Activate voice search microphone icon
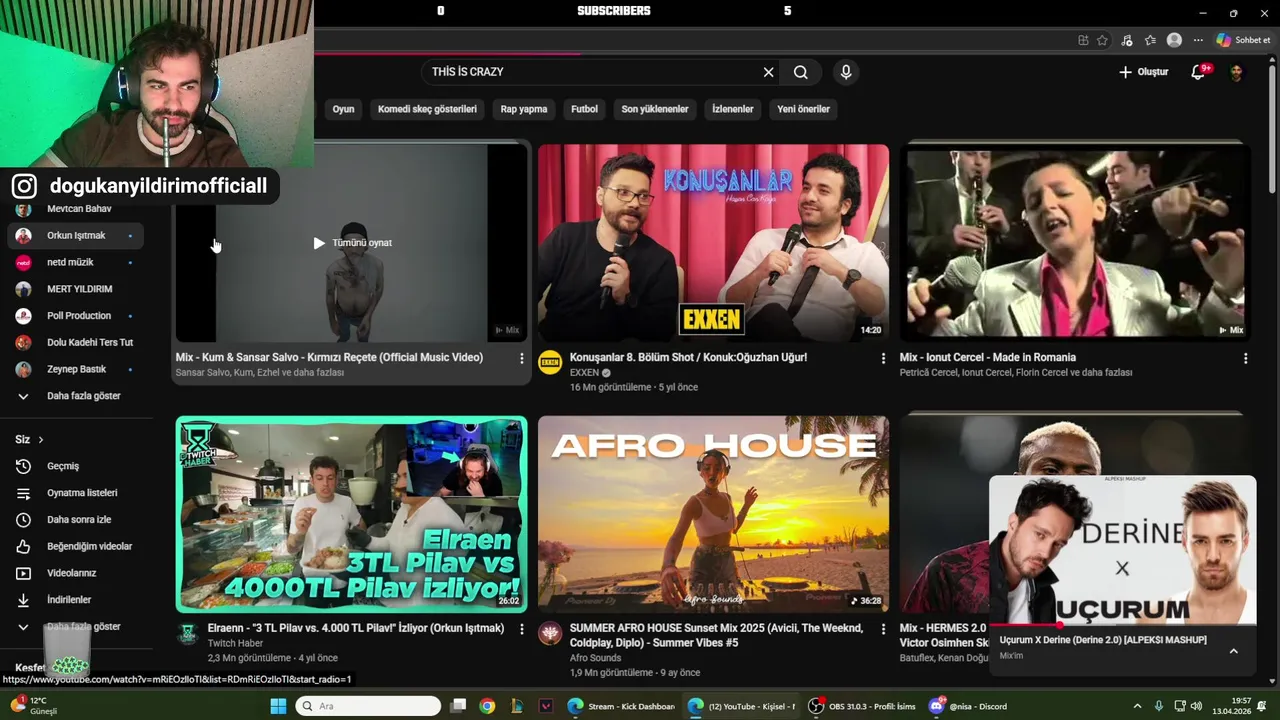1280x720 pixels. 846,72
